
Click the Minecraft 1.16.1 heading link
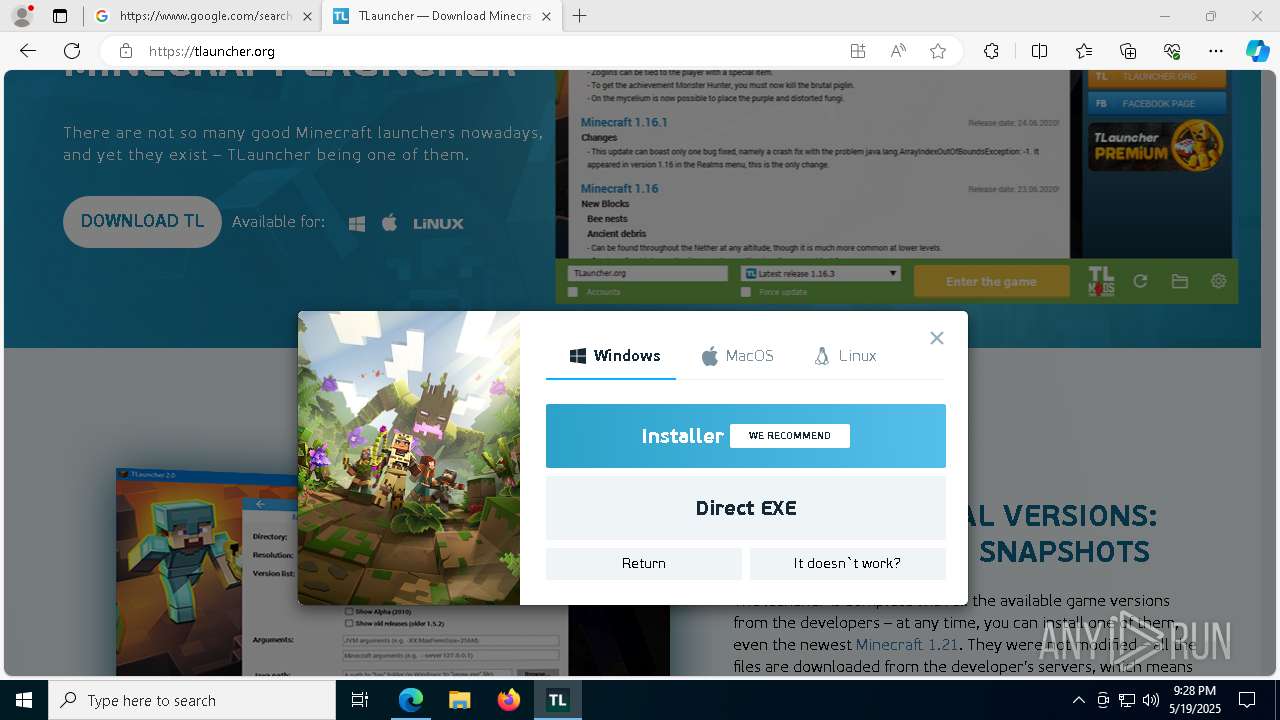tap(624, 122)
